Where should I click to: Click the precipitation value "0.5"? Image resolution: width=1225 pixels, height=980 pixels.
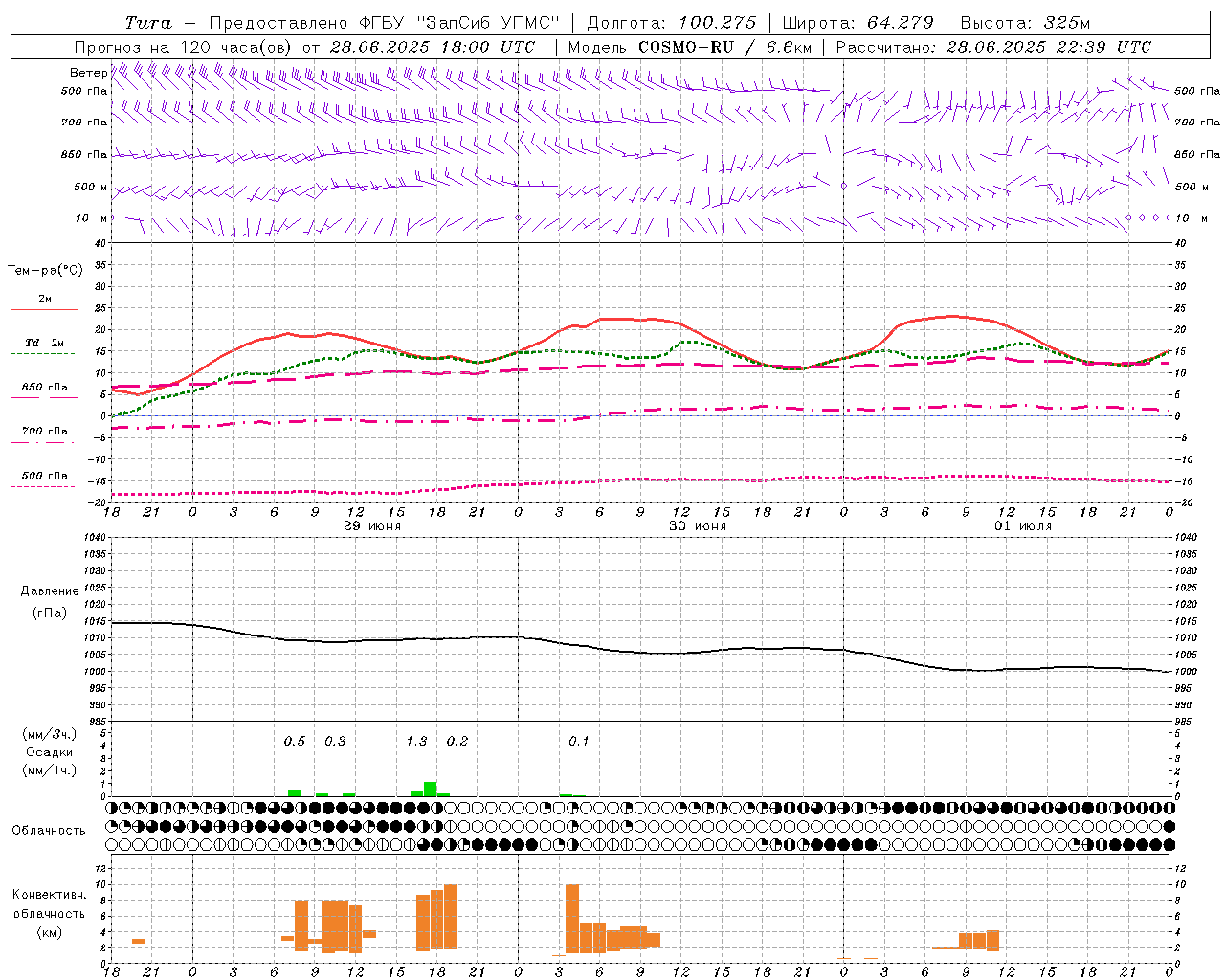point(295,742)
